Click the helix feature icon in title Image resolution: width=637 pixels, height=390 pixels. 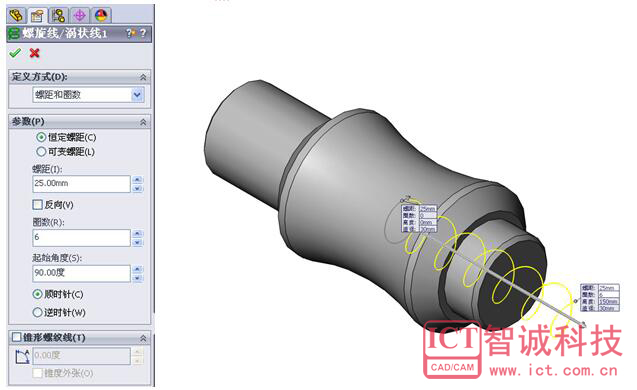[14, 33]
